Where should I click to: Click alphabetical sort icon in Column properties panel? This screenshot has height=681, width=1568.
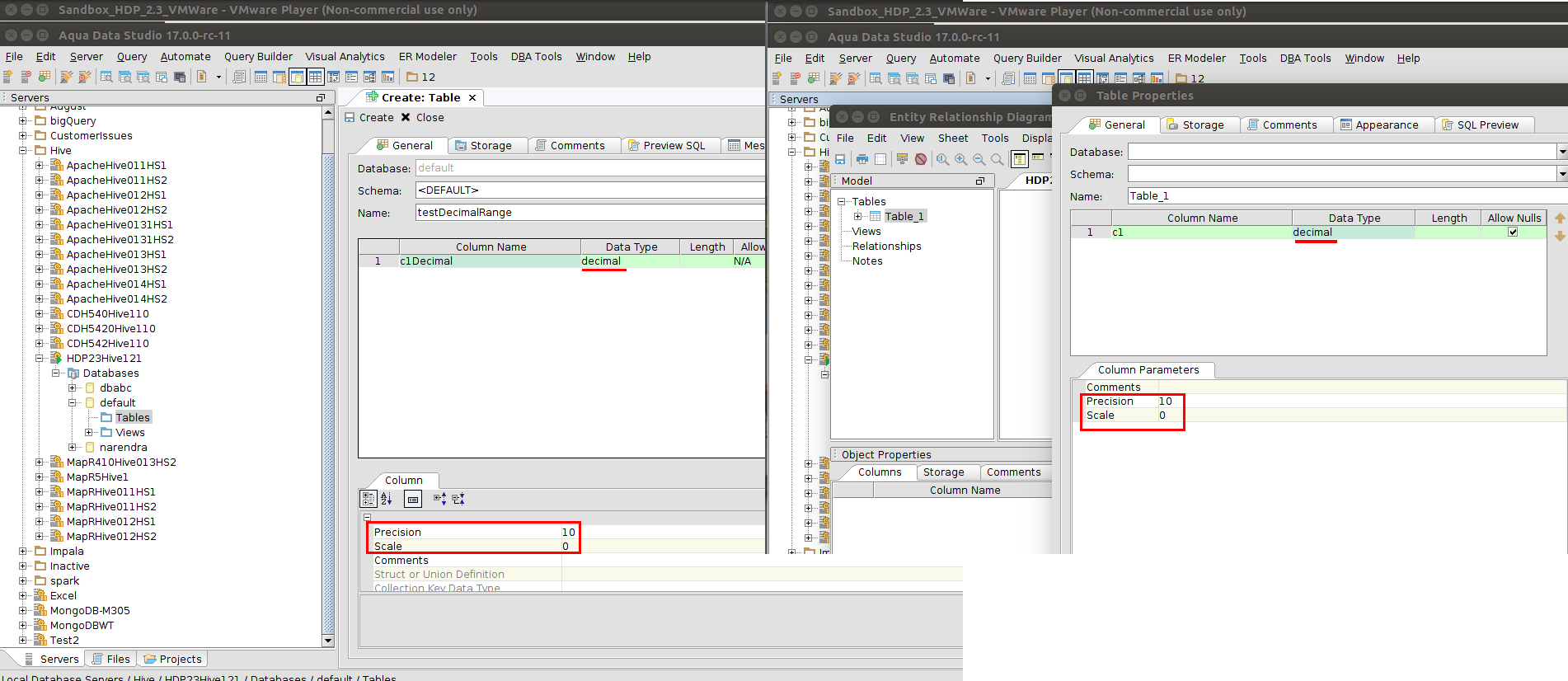coord(387,499)
